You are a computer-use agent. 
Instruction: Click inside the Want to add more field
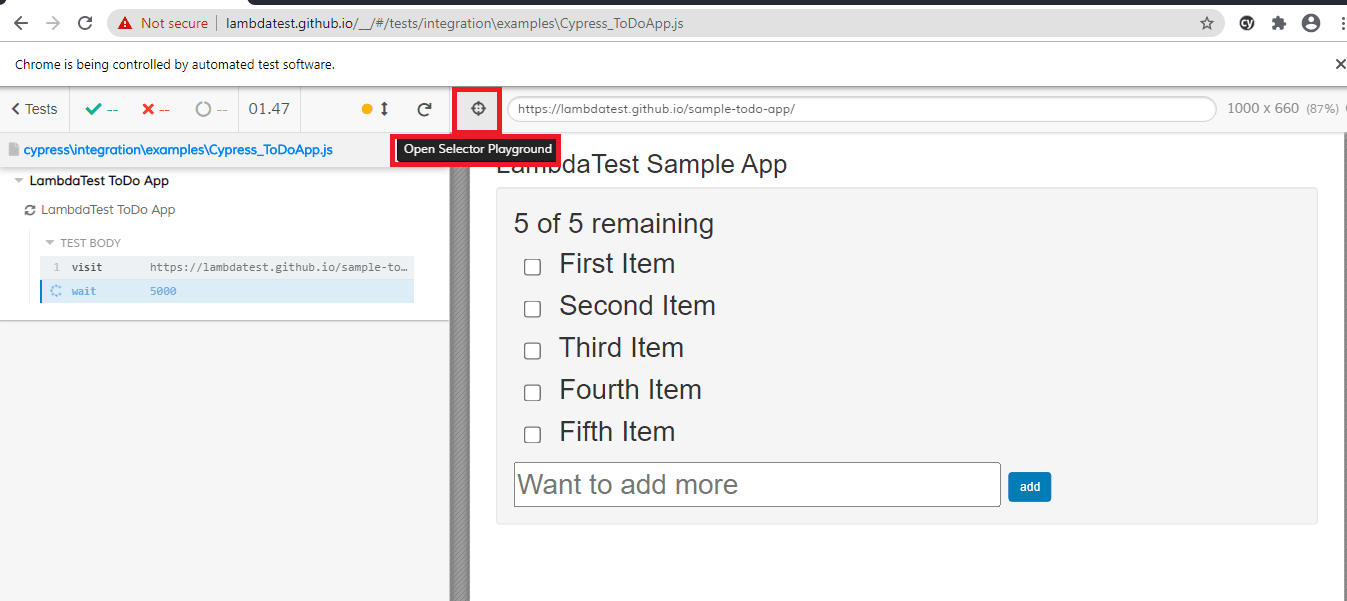(x=757, y=484)
